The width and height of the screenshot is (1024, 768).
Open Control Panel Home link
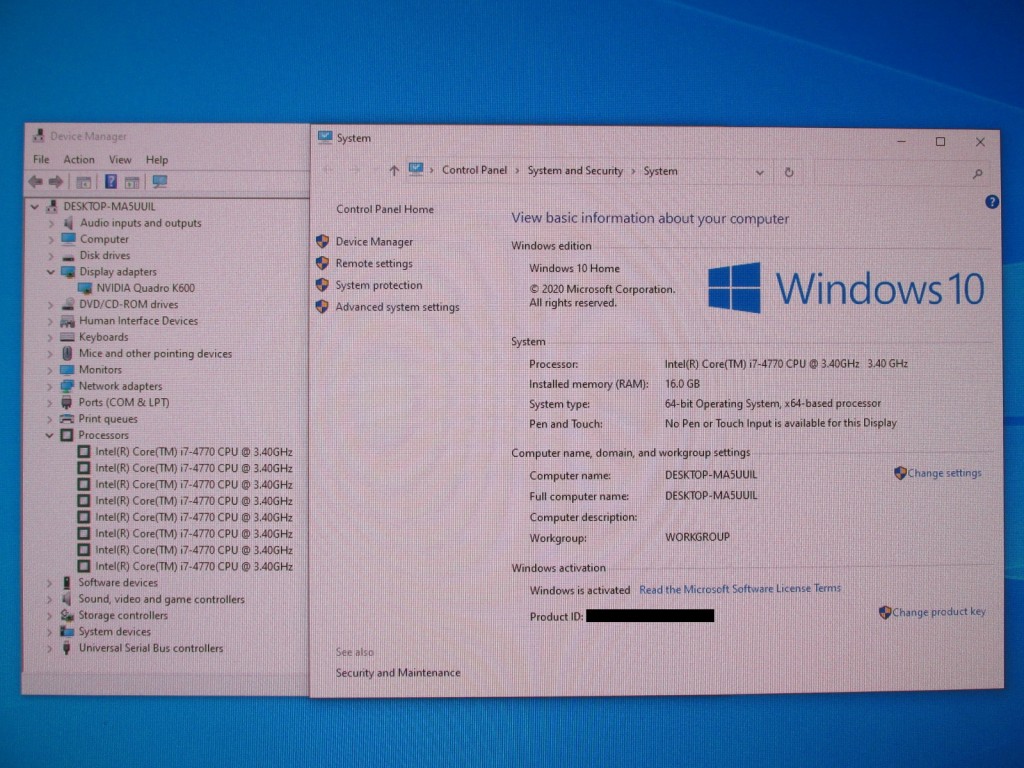pyautogui.click(x=385, y=209)
